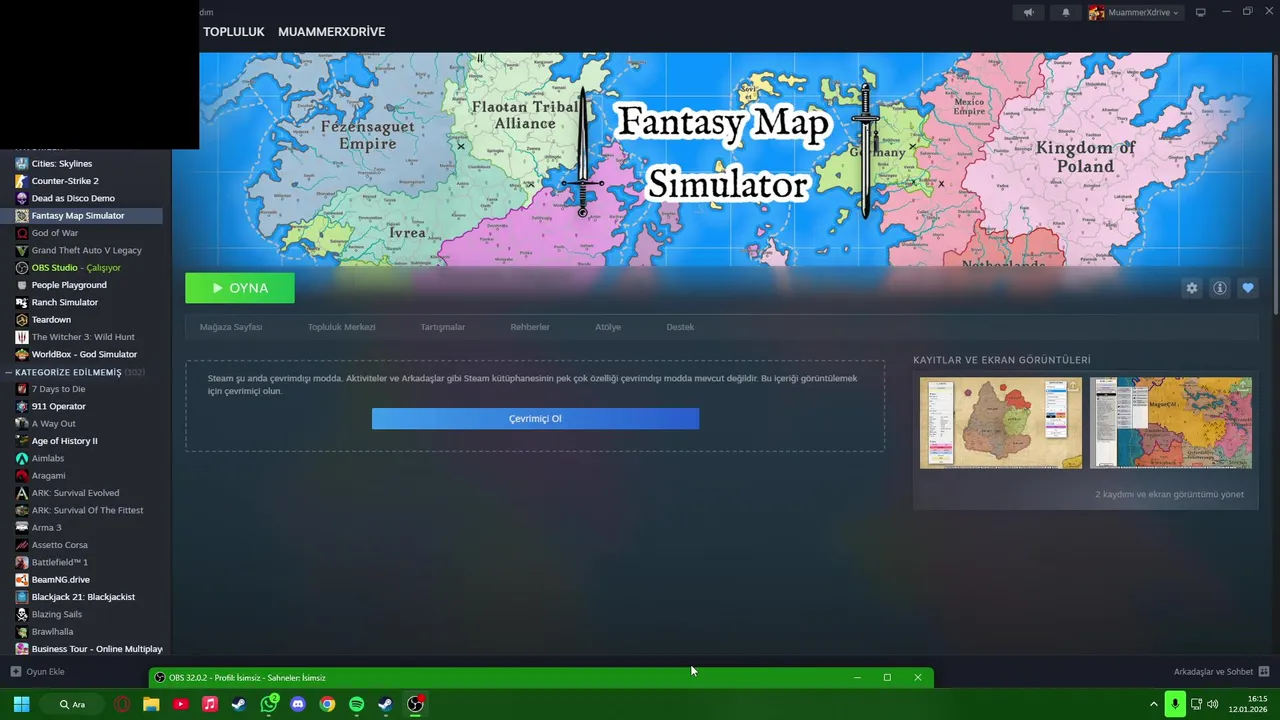Select Dead as Disco Demo in the library
This screenshot has width=1280, height=720.
(x=73, y=198)
